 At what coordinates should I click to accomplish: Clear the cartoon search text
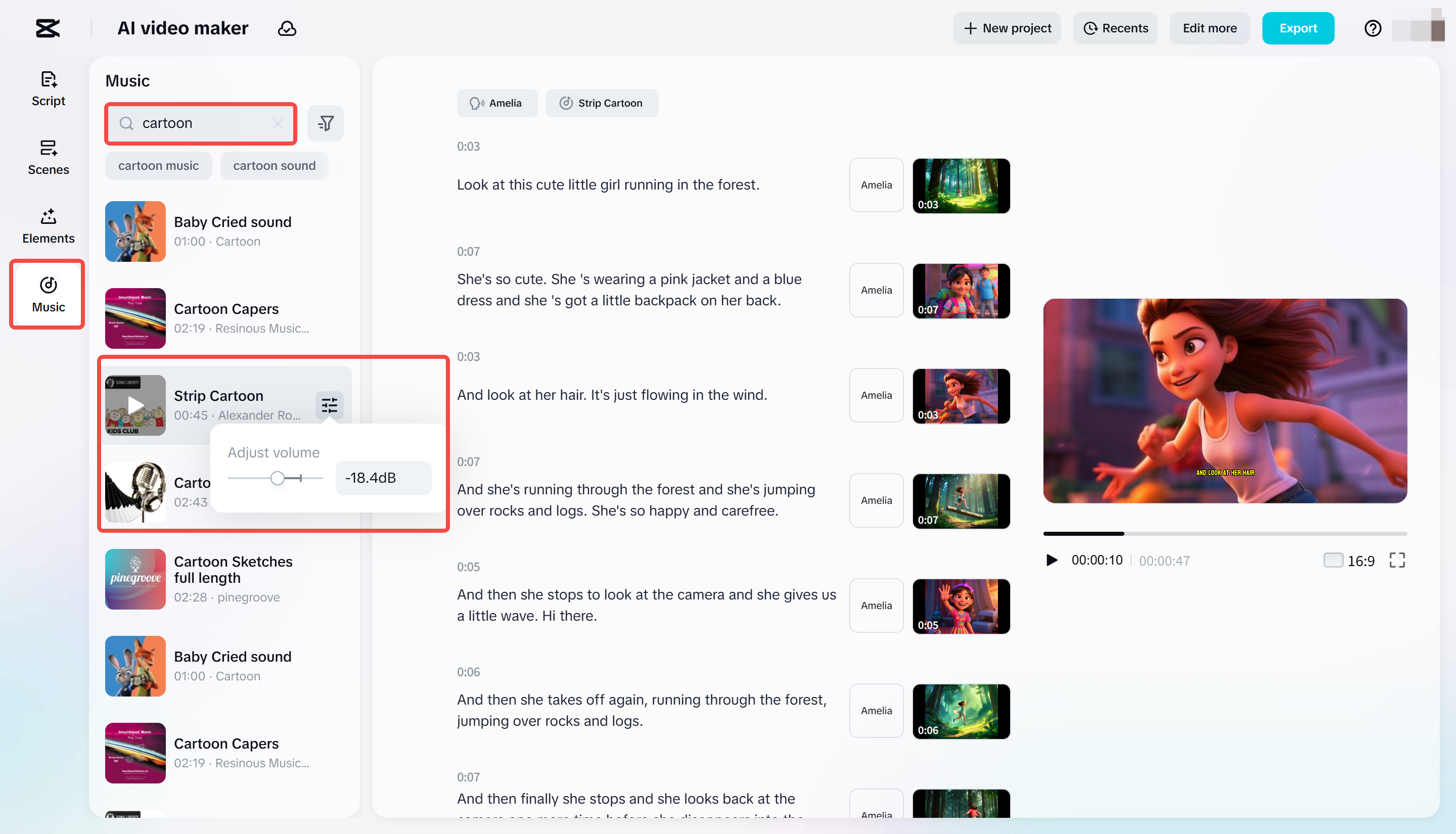click(278, 123)
